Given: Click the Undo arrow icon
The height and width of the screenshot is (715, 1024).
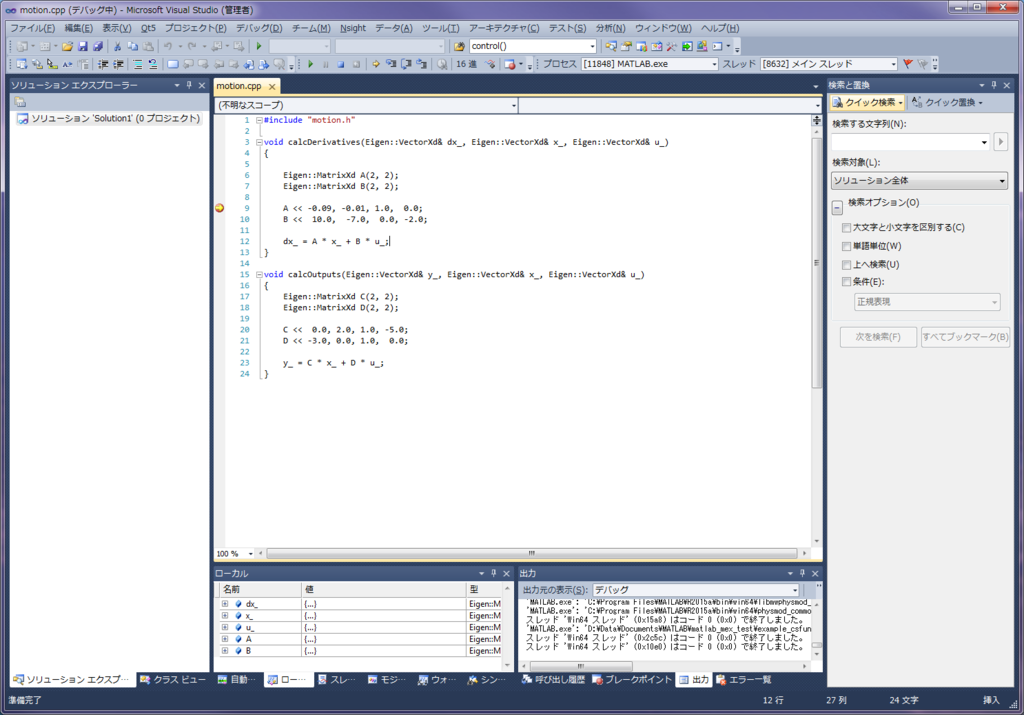Looking at the screenshot, I should click(168, 46).
